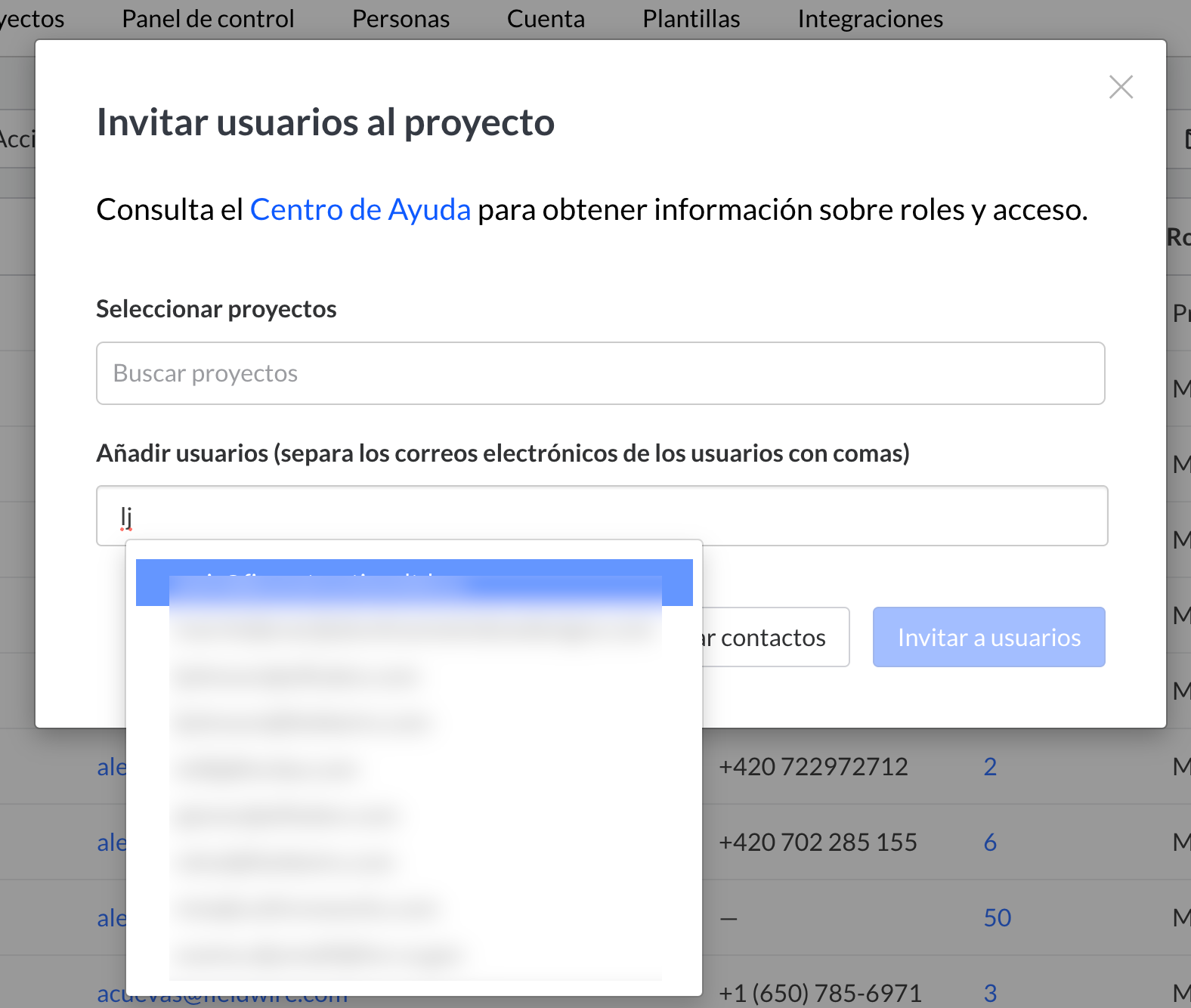
Task: Open the project count link showing 6
Action: point(990,842)
